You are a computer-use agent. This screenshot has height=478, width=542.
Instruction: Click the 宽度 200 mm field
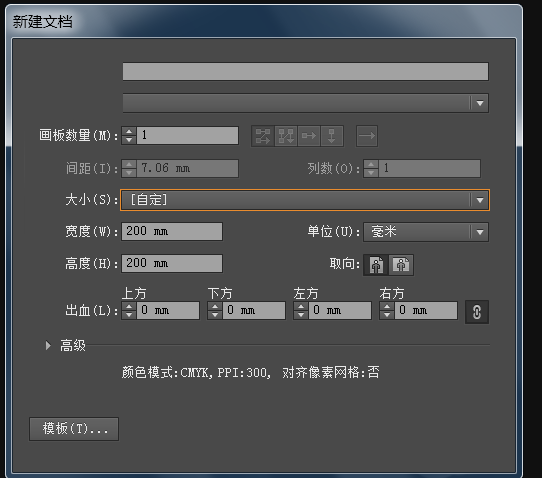coord(172,231)
